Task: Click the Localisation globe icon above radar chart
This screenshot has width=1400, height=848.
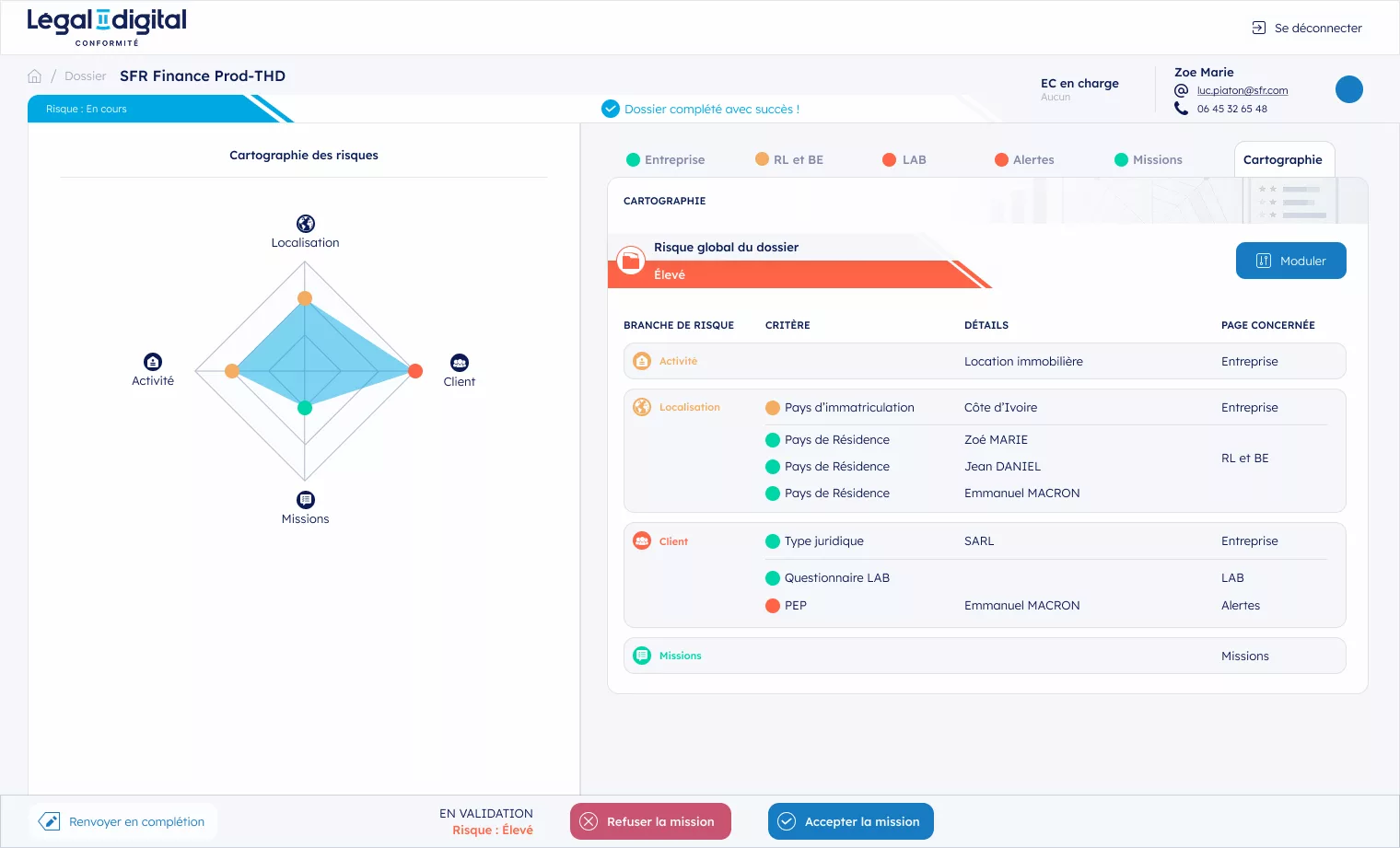Action: (305, 224)
